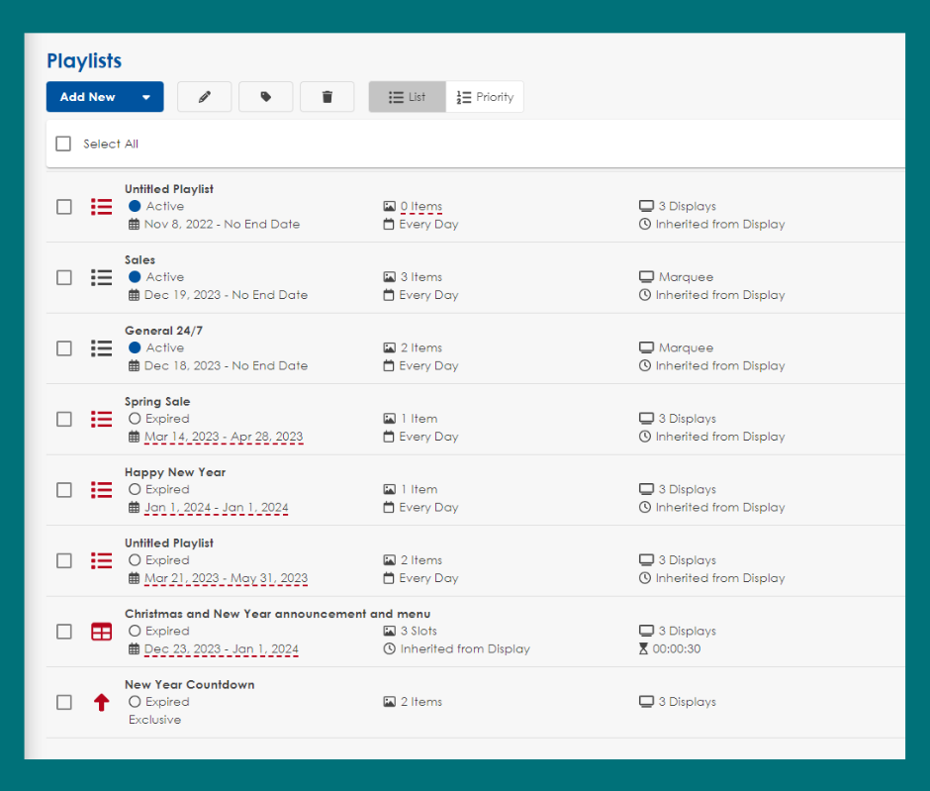Image resolution: width=930 pixels, height=791 pixels.
Task: Click the Mar 14, 2023 - Apr 28, 2023 date range
Action: tap(223, 437)
